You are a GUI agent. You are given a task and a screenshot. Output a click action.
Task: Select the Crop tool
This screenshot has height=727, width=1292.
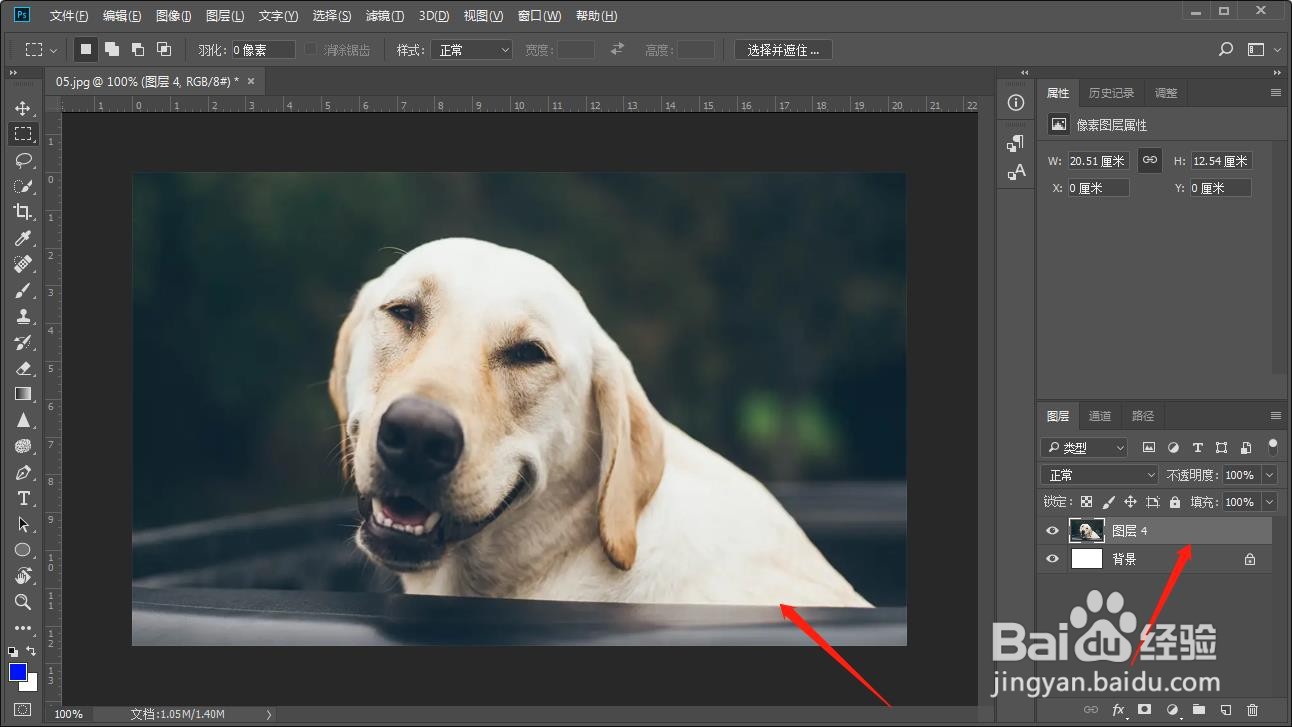pos(22,212)
